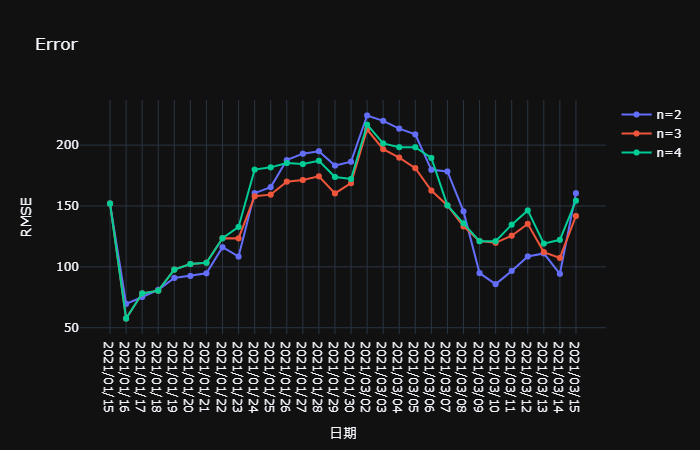
Task: Click the 100 y-axis tick label
Action: tap(67, 267)
